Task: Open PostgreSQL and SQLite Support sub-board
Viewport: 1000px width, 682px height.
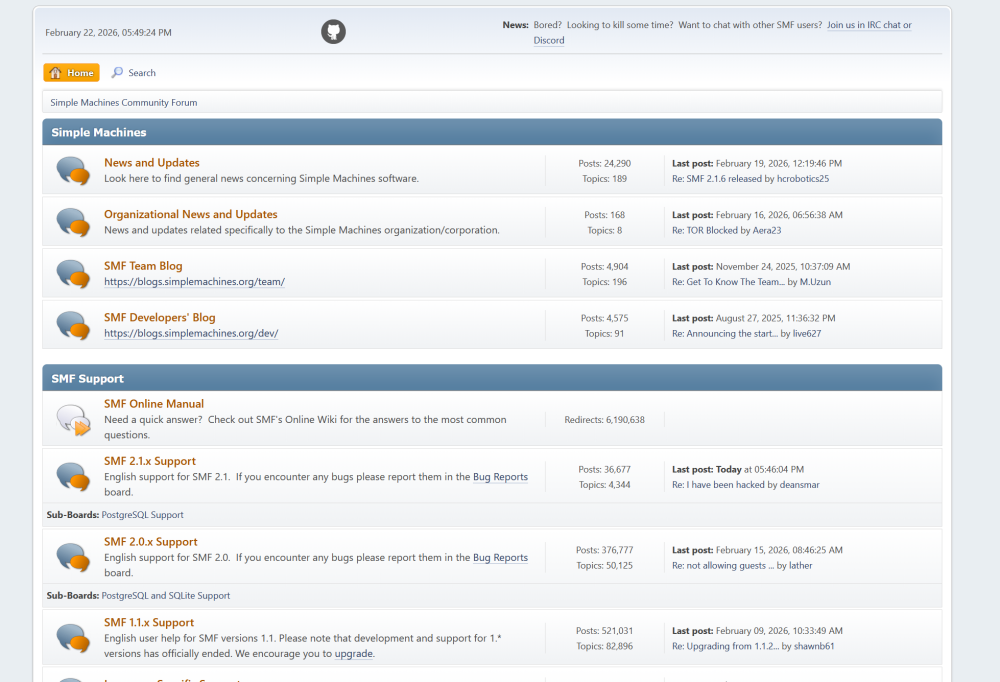Action: (x=166, y=596)
